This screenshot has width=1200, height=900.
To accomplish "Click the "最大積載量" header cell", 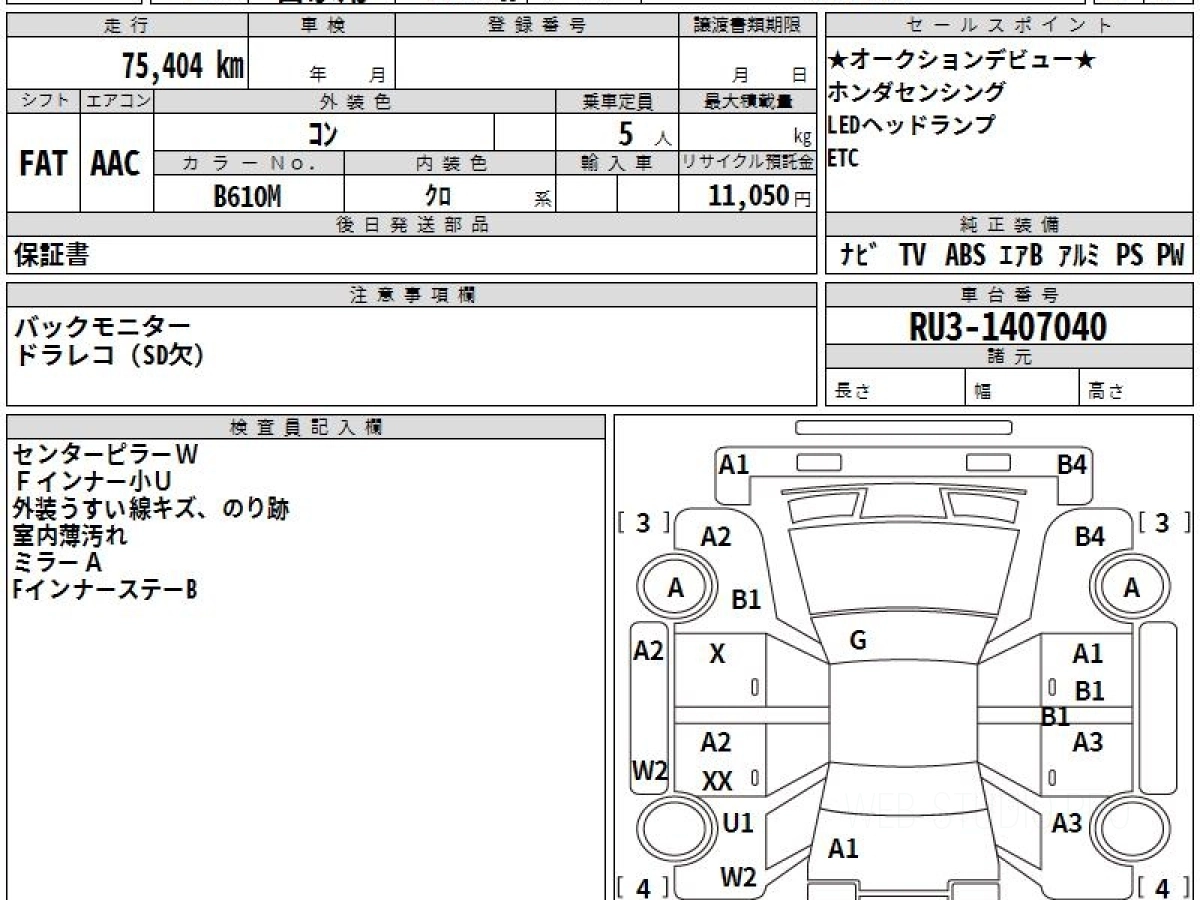I will click(x=747, y=101).
